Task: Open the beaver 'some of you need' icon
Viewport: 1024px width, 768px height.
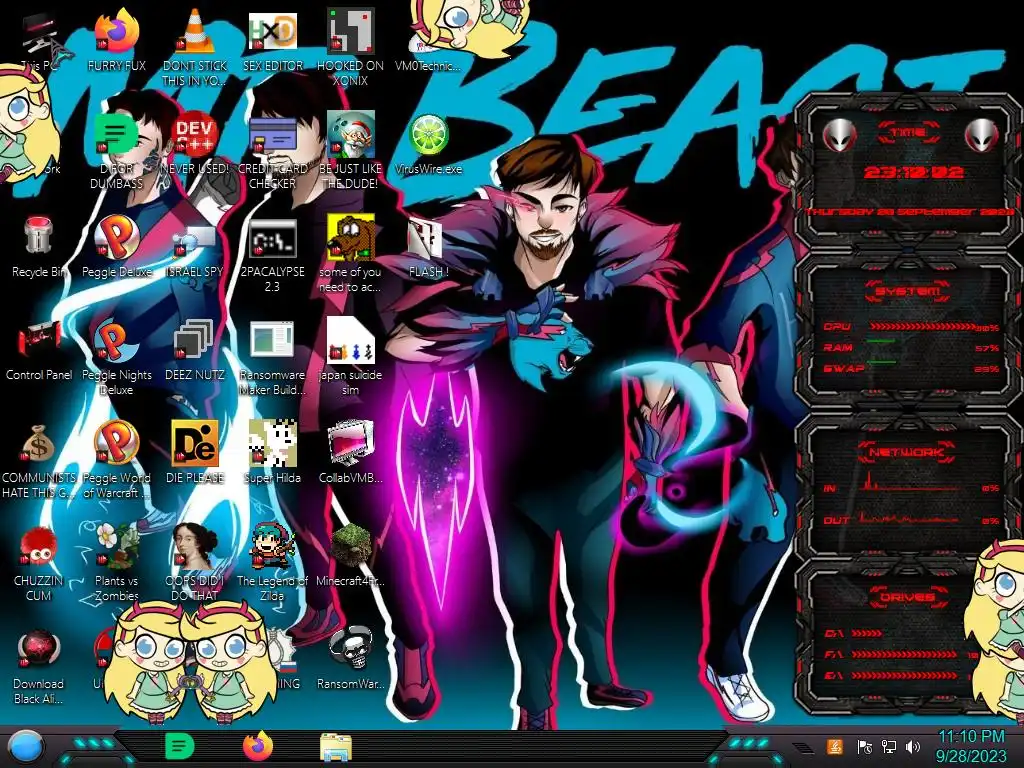Action: 350,236
